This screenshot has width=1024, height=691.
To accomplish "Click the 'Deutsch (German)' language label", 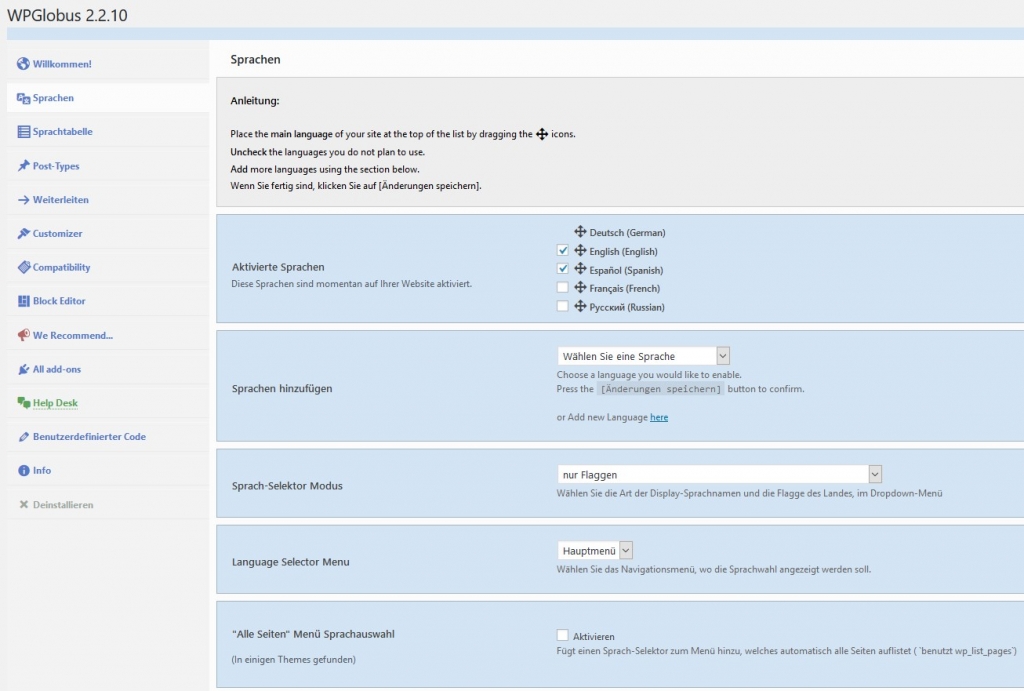I will click(x=628, y=233).
